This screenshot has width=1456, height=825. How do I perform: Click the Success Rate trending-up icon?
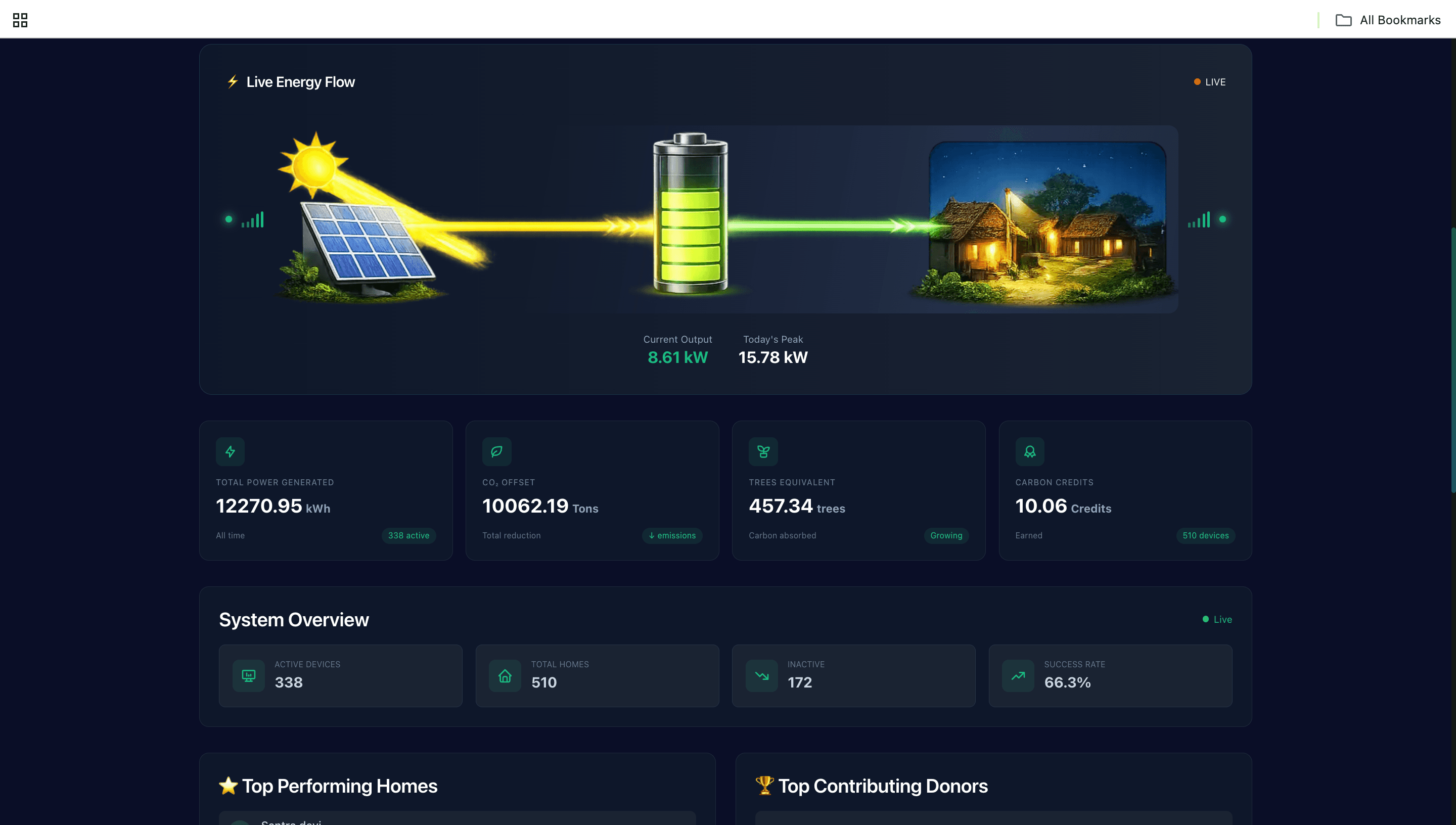pos(1018,675)
